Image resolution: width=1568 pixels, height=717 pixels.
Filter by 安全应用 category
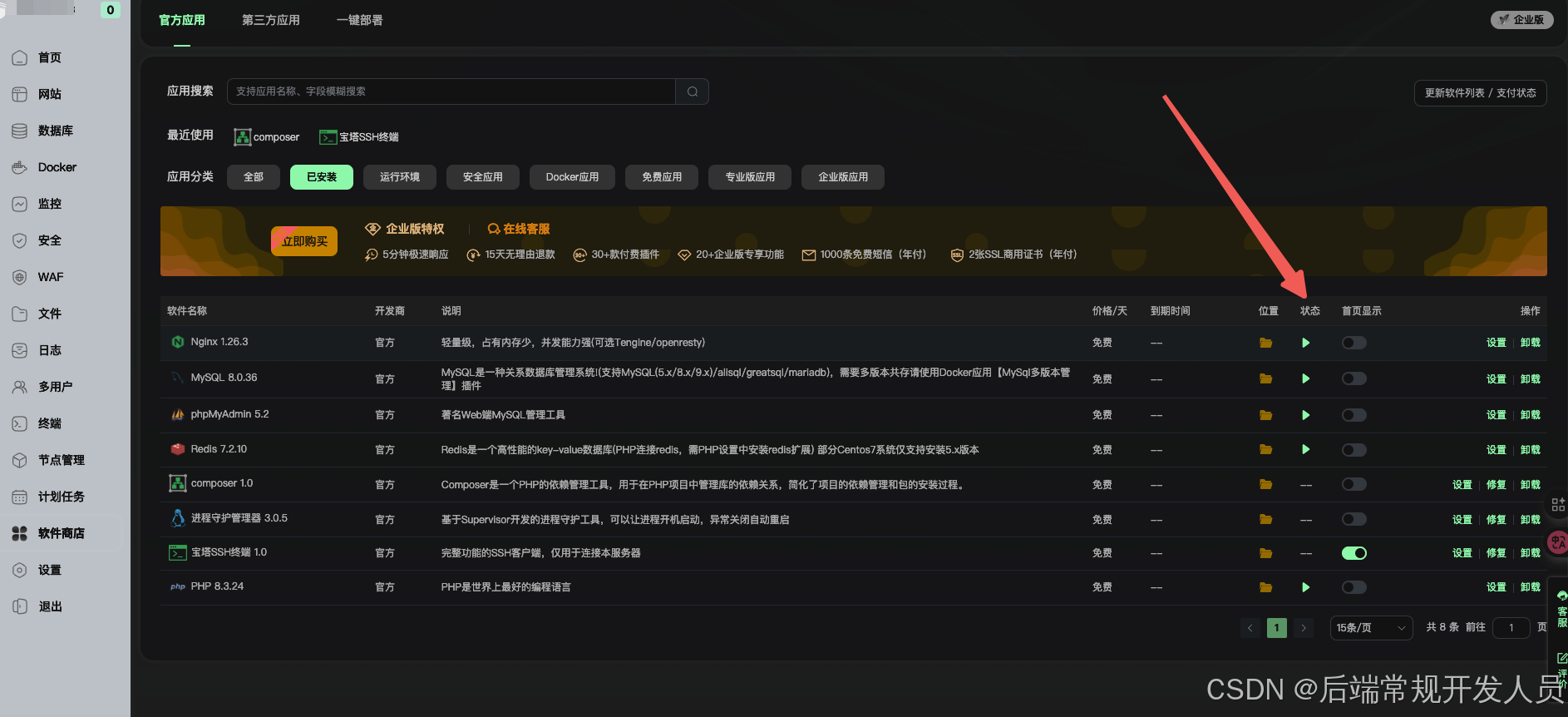pos(483,177)
